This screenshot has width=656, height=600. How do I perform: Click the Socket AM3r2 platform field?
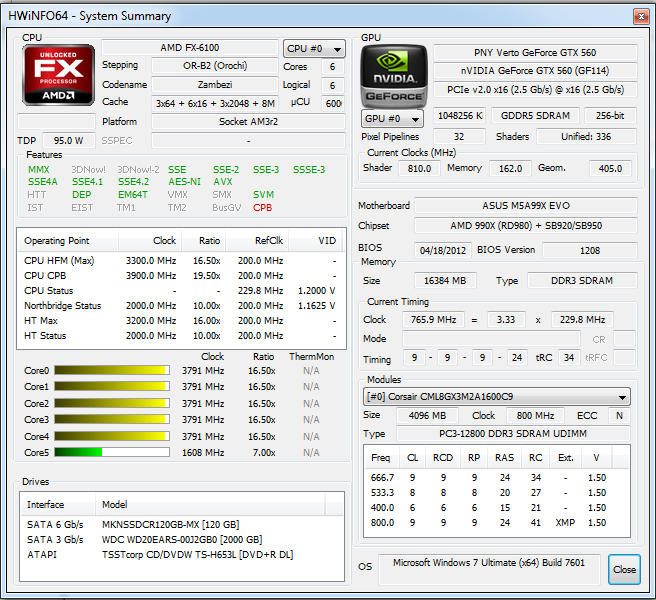[248, 122]
